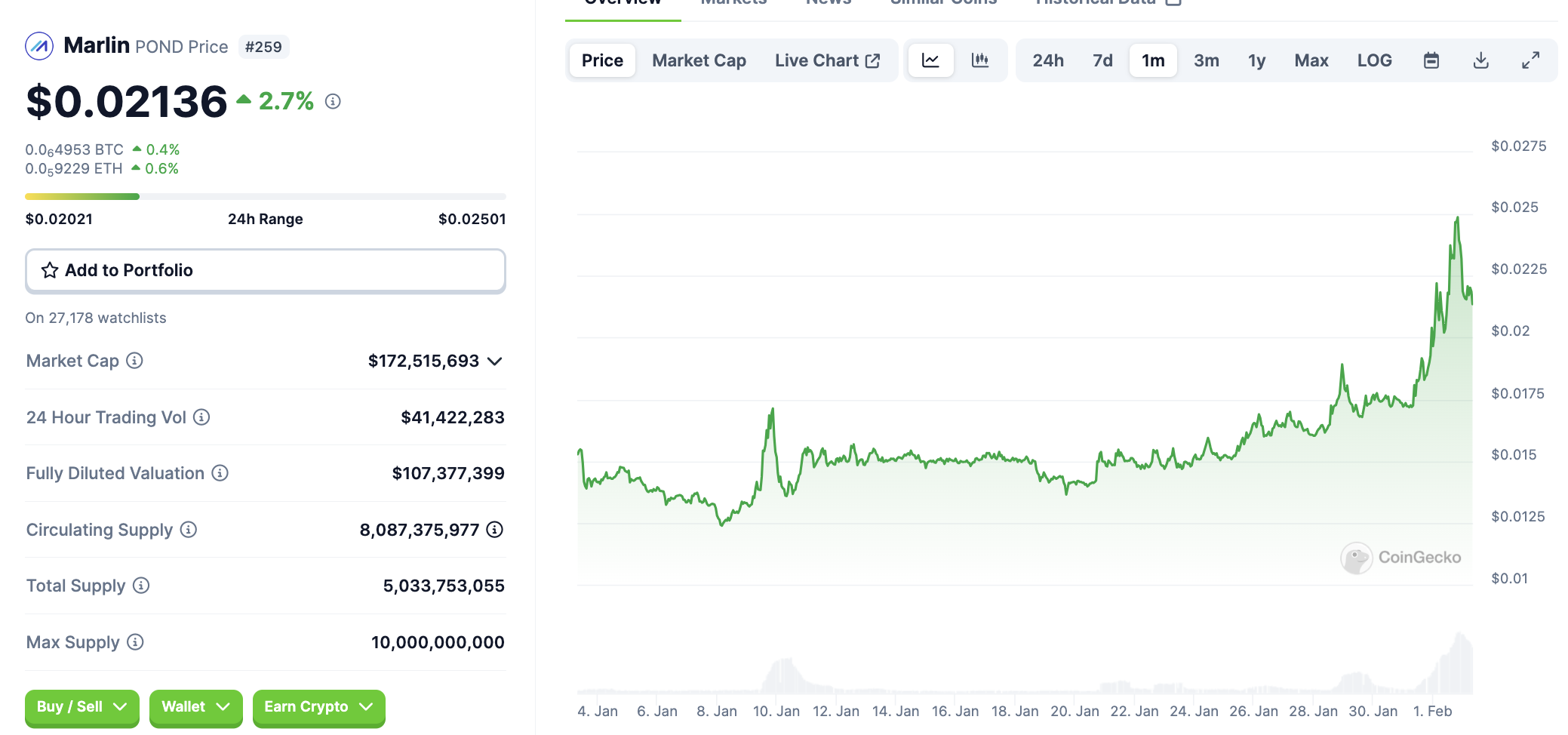Expand the chart to fullscreen
1568x735 pixels.
click(x=1530, y=60)
